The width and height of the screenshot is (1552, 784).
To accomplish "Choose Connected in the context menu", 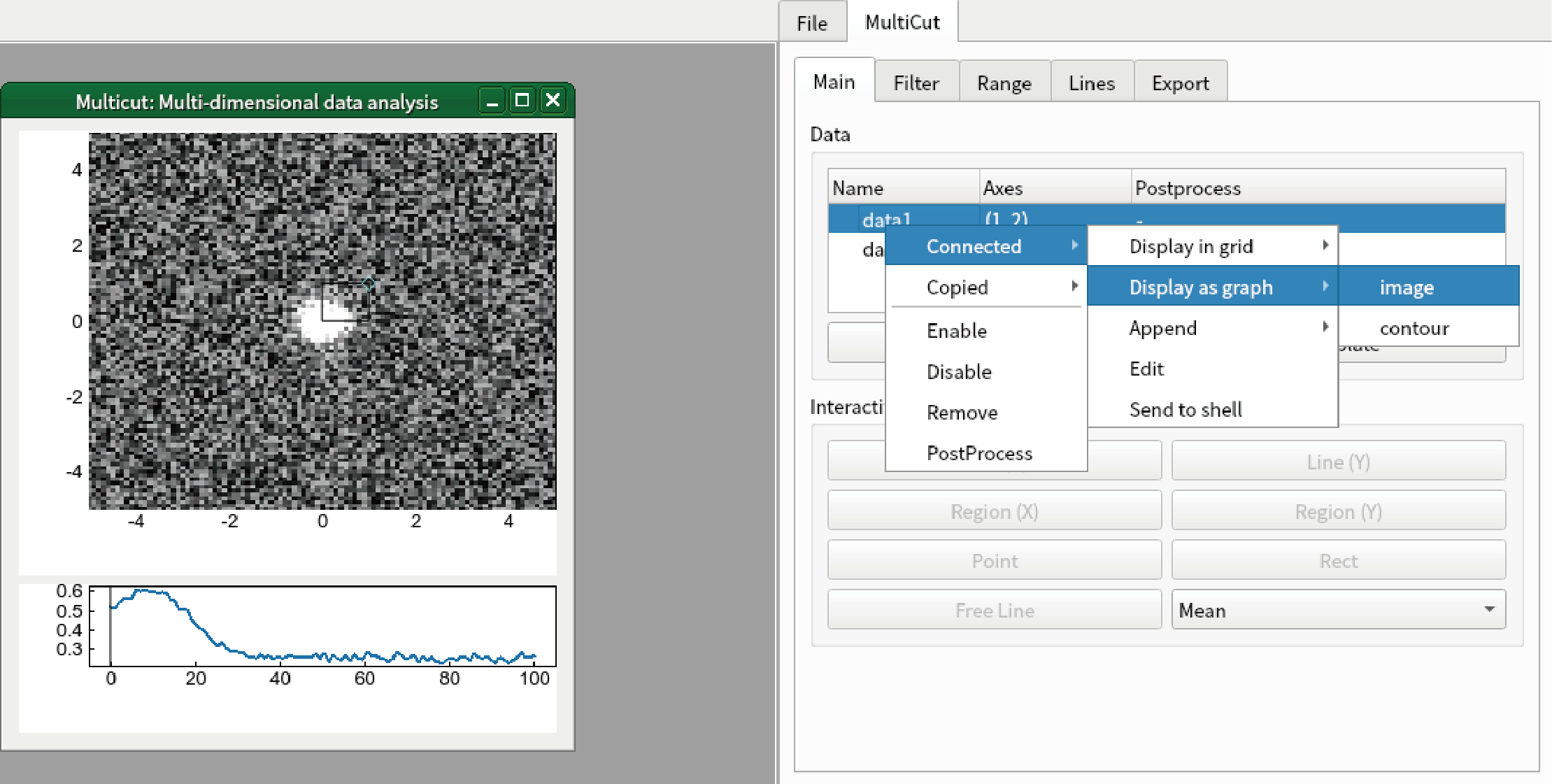I will click(985, 246).
